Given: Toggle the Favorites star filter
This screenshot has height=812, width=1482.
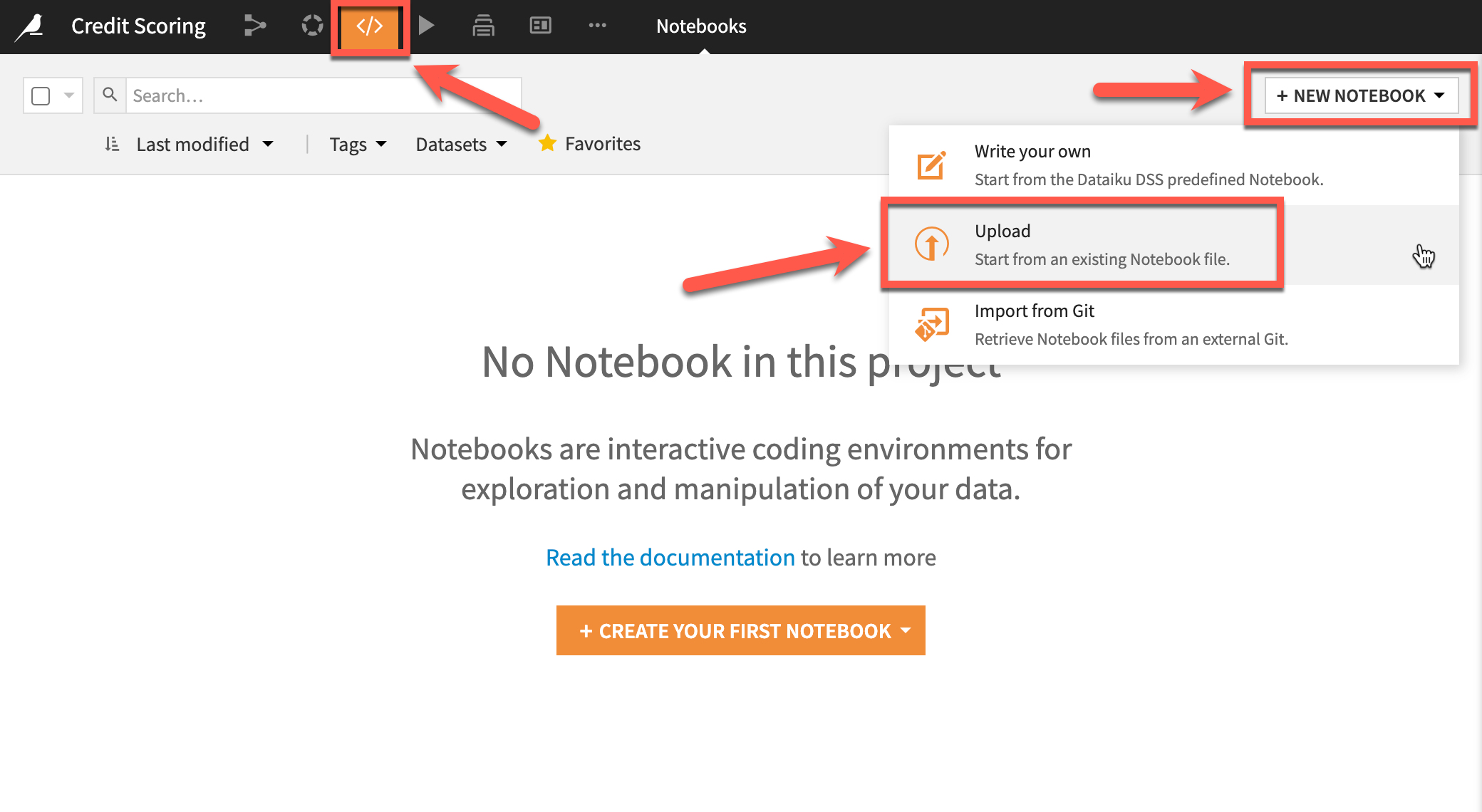Looking at the screenshot, I should [x=547, y=144].
